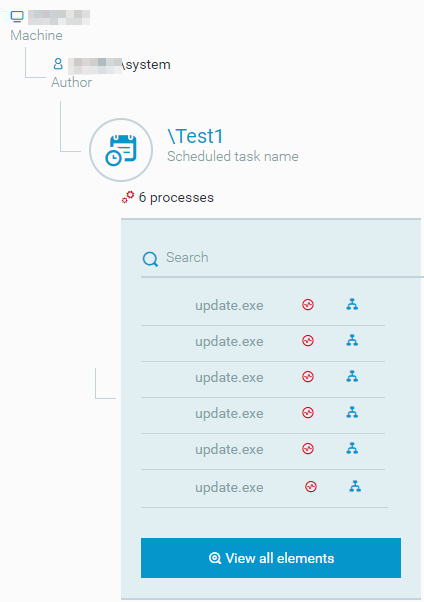Click red activity icon for fourth update.exe
Image resolution: width=424 pixels, height=602 pixels.
coord(308,413)
